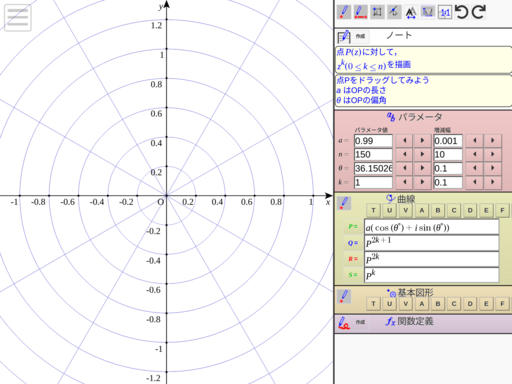Increase parameter θ with right arrow

422,168
